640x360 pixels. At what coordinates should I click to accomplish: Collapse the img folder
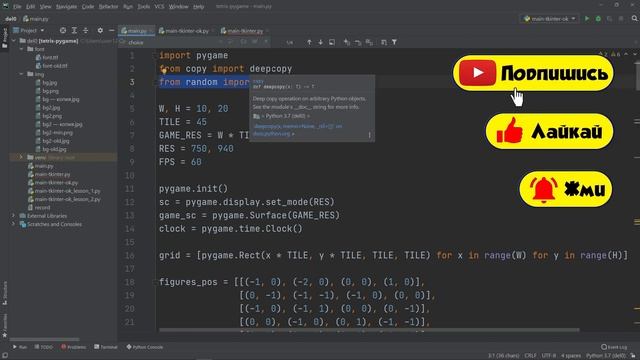pyautogui.click(x=22, y=74)
